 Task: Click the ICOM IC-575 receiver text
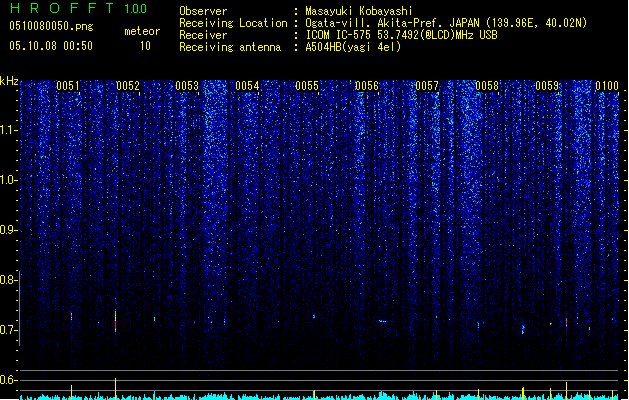point(401,35)
